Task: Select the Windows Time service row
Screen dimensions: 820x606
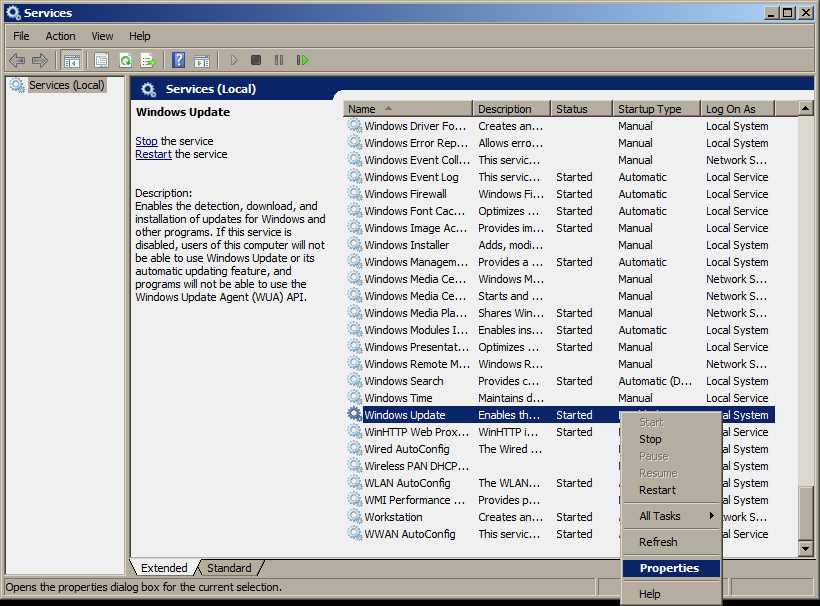Action: [x=560, y=398]
